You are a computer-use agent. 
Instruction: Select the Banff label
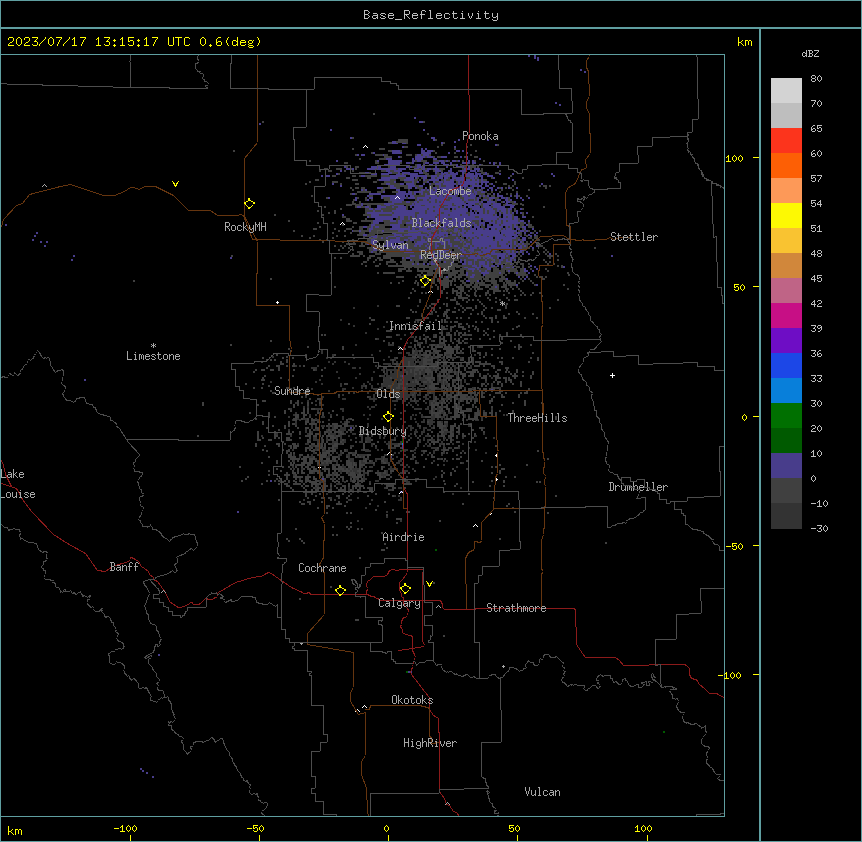pos(124,567)
